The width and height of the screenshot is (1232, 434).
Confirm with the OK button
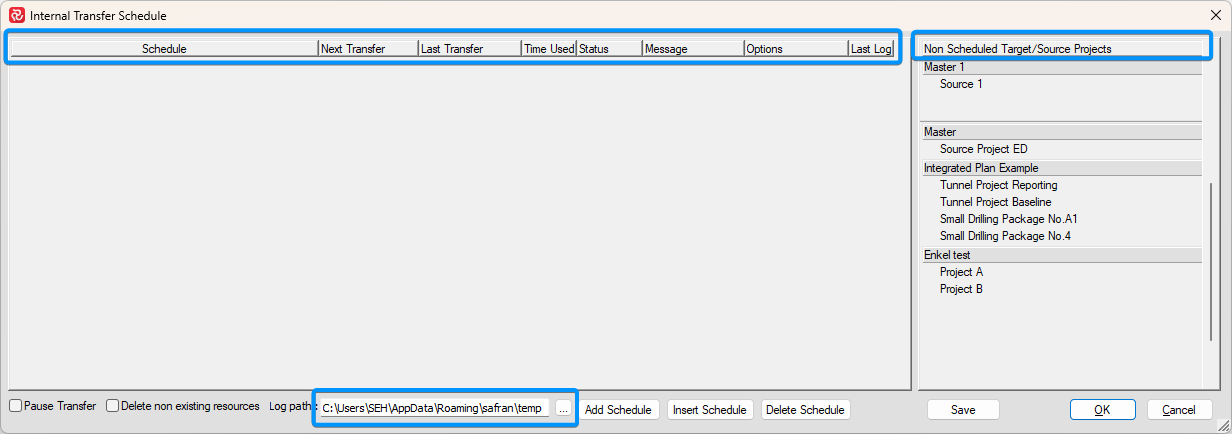(x=1101, y=410)
